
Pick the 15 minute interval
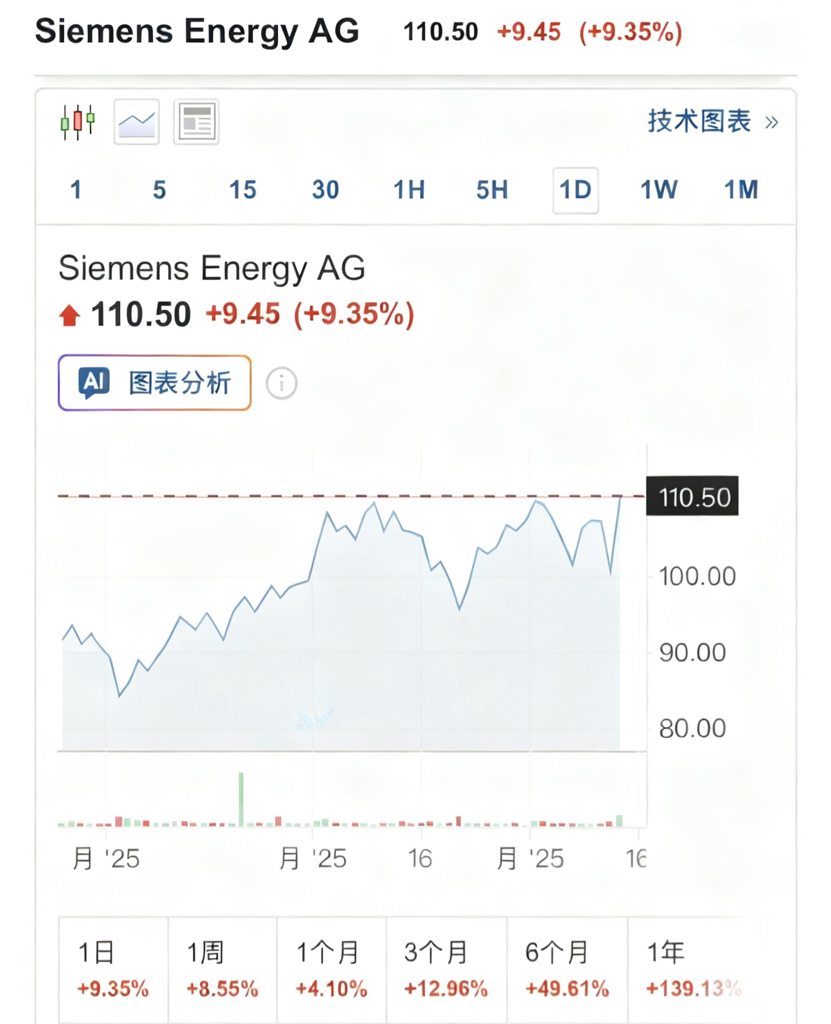(242, 190)
